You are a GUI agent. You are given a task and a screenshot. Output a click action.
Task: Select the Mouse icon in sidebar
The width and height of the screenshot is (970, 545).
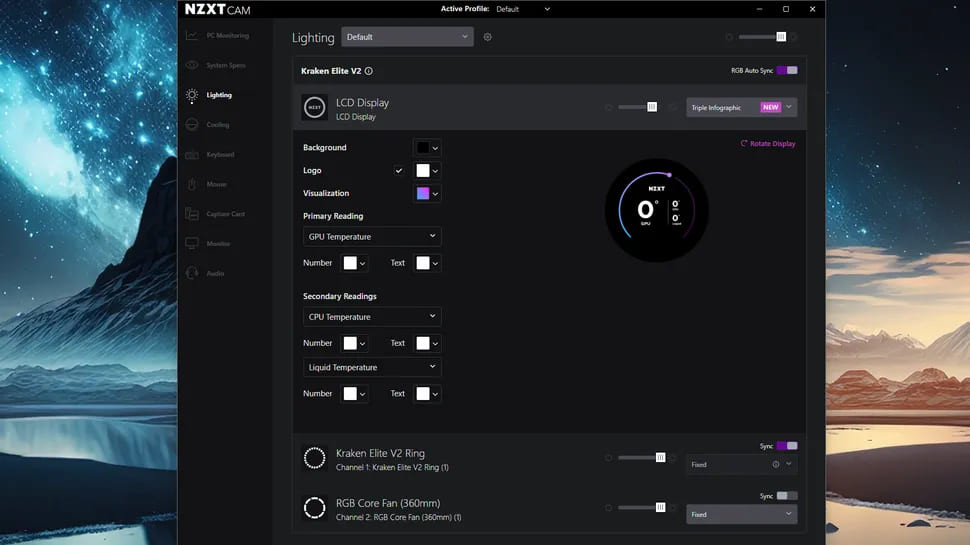192,185
